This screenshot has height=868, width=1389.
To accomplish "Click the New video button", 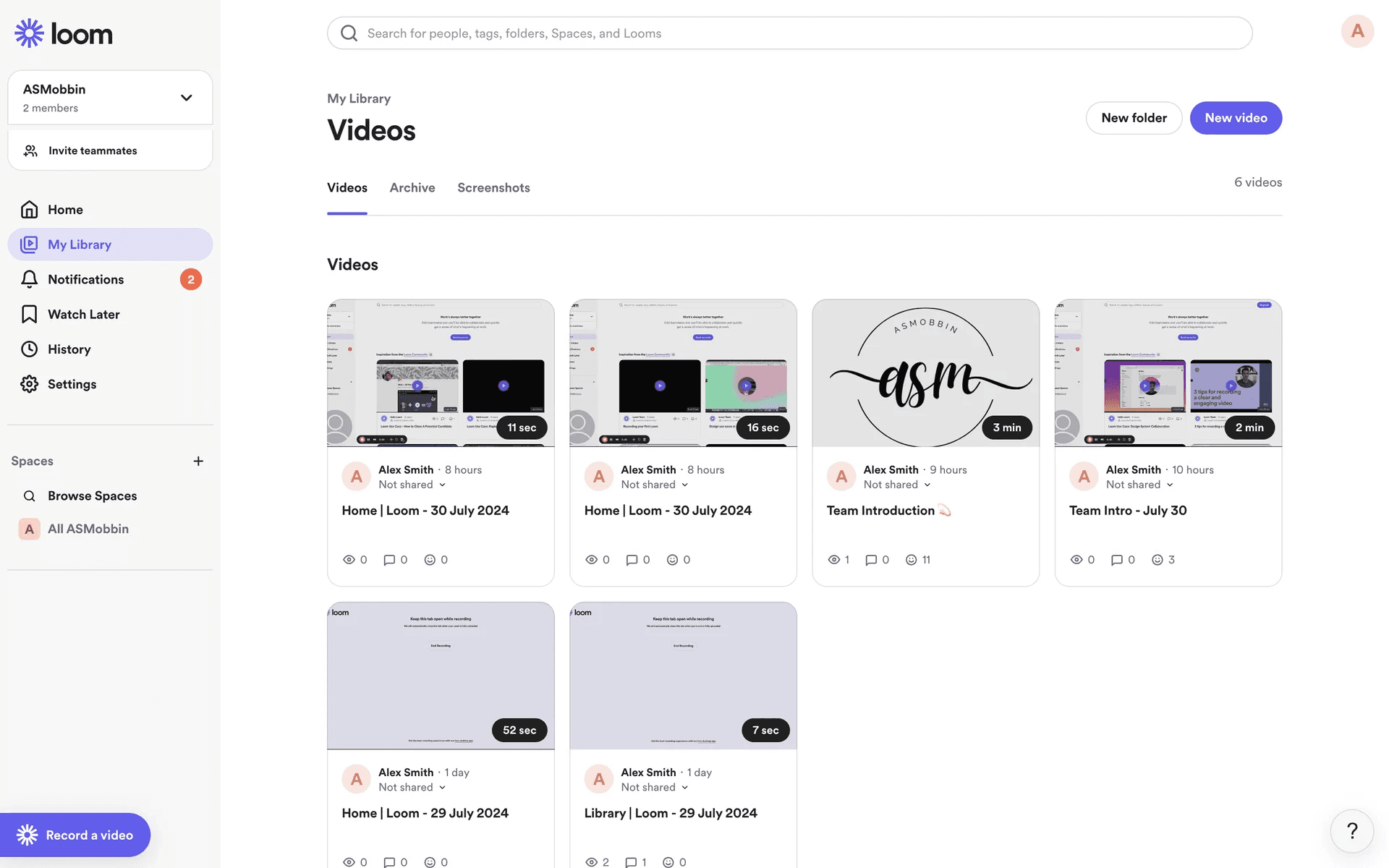I will tap(1236, 118).
